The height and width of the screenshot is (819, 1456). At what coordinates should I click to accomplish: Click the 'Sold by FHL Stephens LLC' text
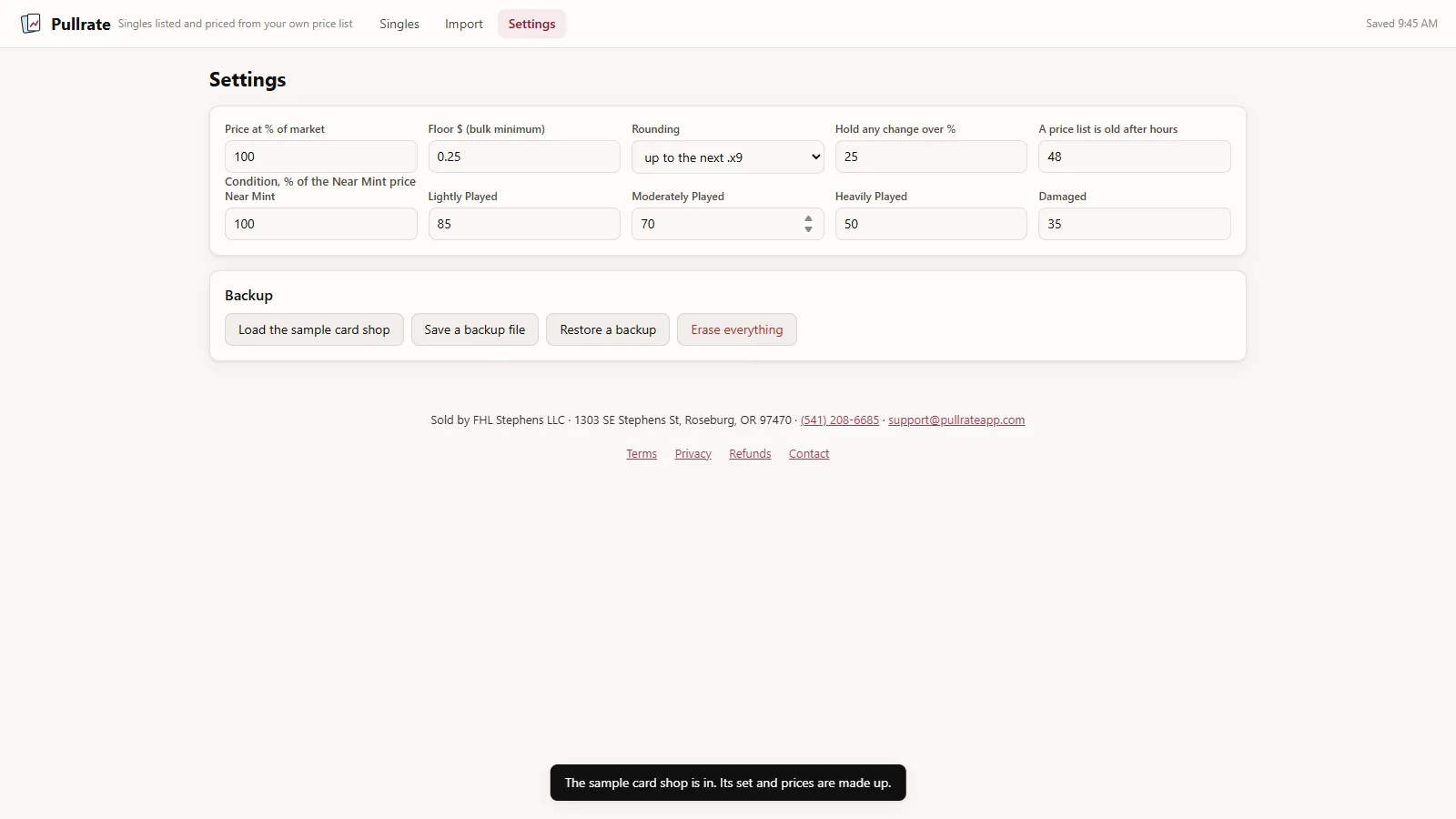click(498, 420)
